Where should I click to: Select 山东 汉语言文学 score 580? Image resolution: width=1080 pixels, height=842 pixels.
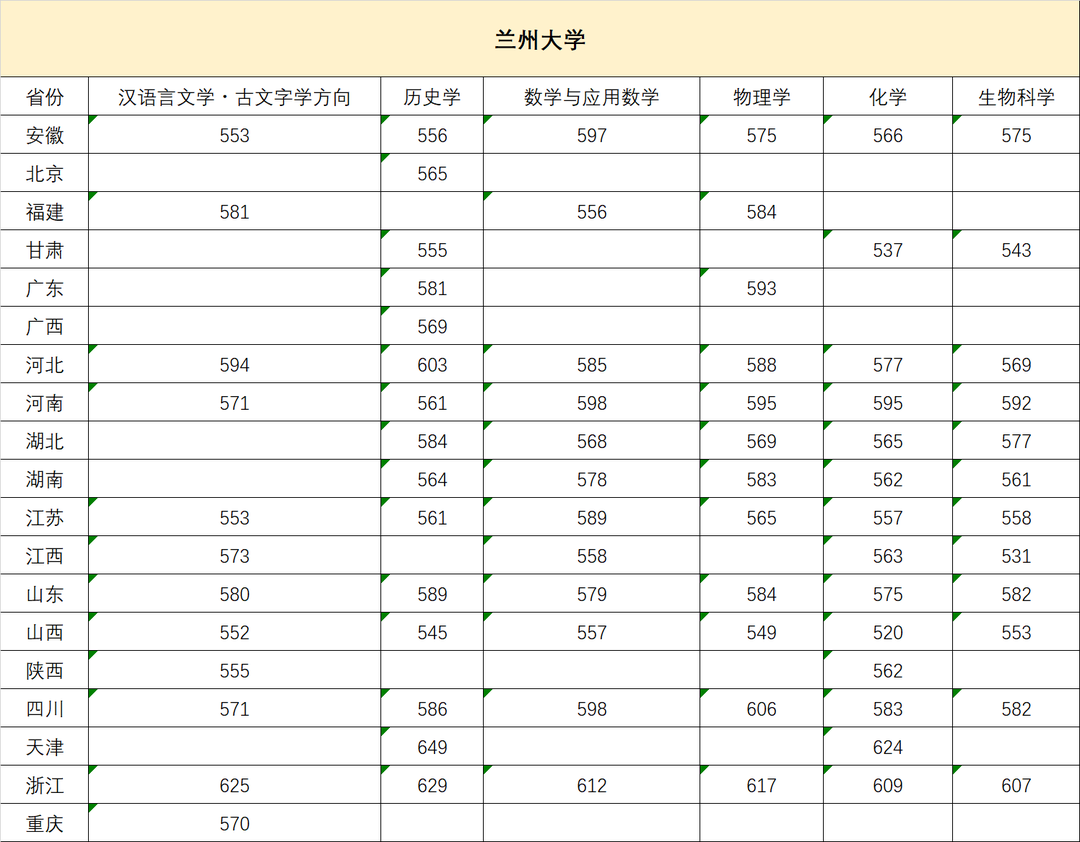click(x=234, y=594)
